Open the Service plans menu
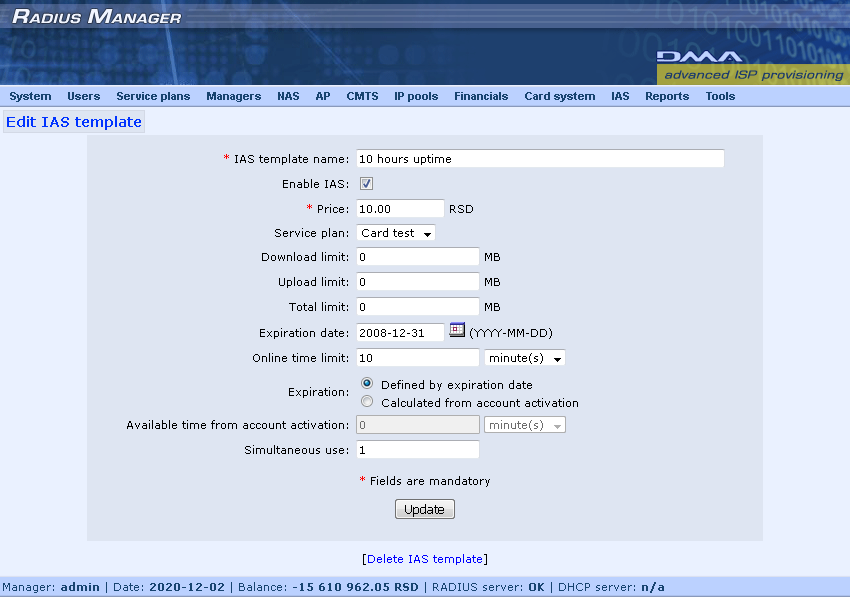Image resolution: width=850 pixels, height=597 pixels. 153,96
